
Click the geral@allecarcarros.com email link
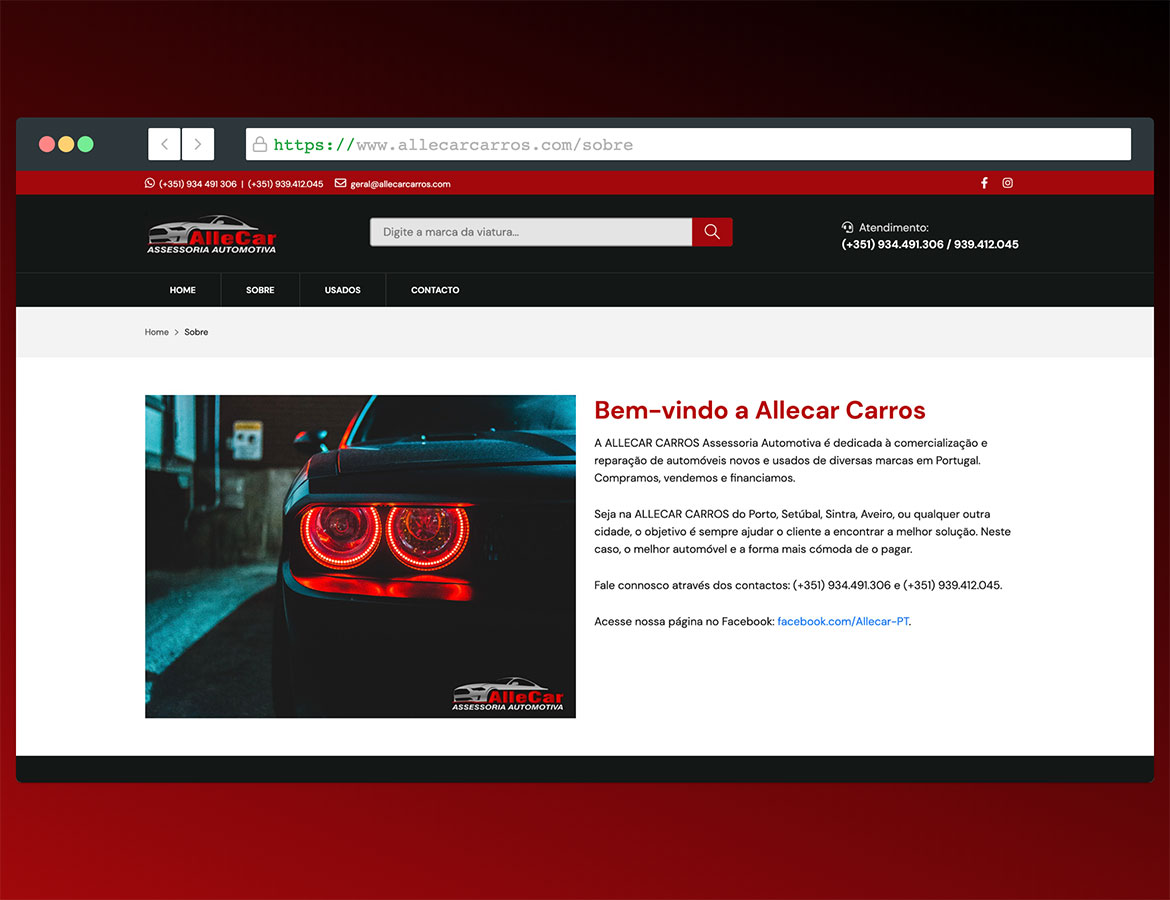click(400, 184)
